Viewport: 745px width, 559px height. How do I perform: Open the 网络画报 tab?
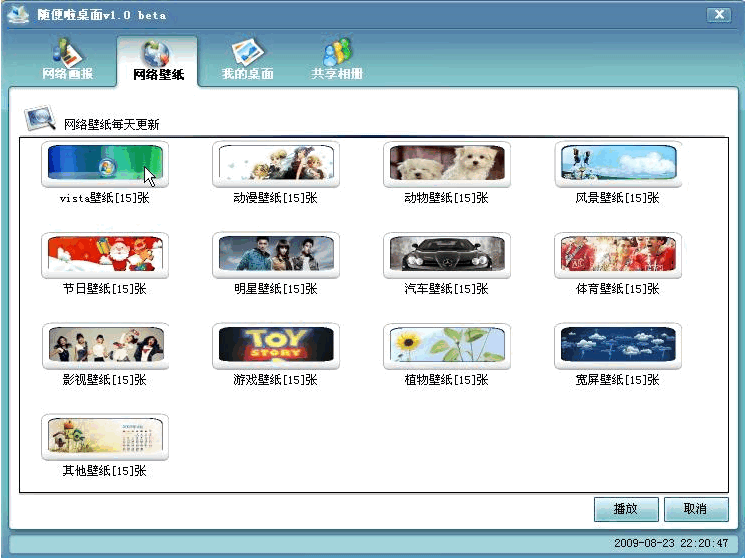[67, 60]
